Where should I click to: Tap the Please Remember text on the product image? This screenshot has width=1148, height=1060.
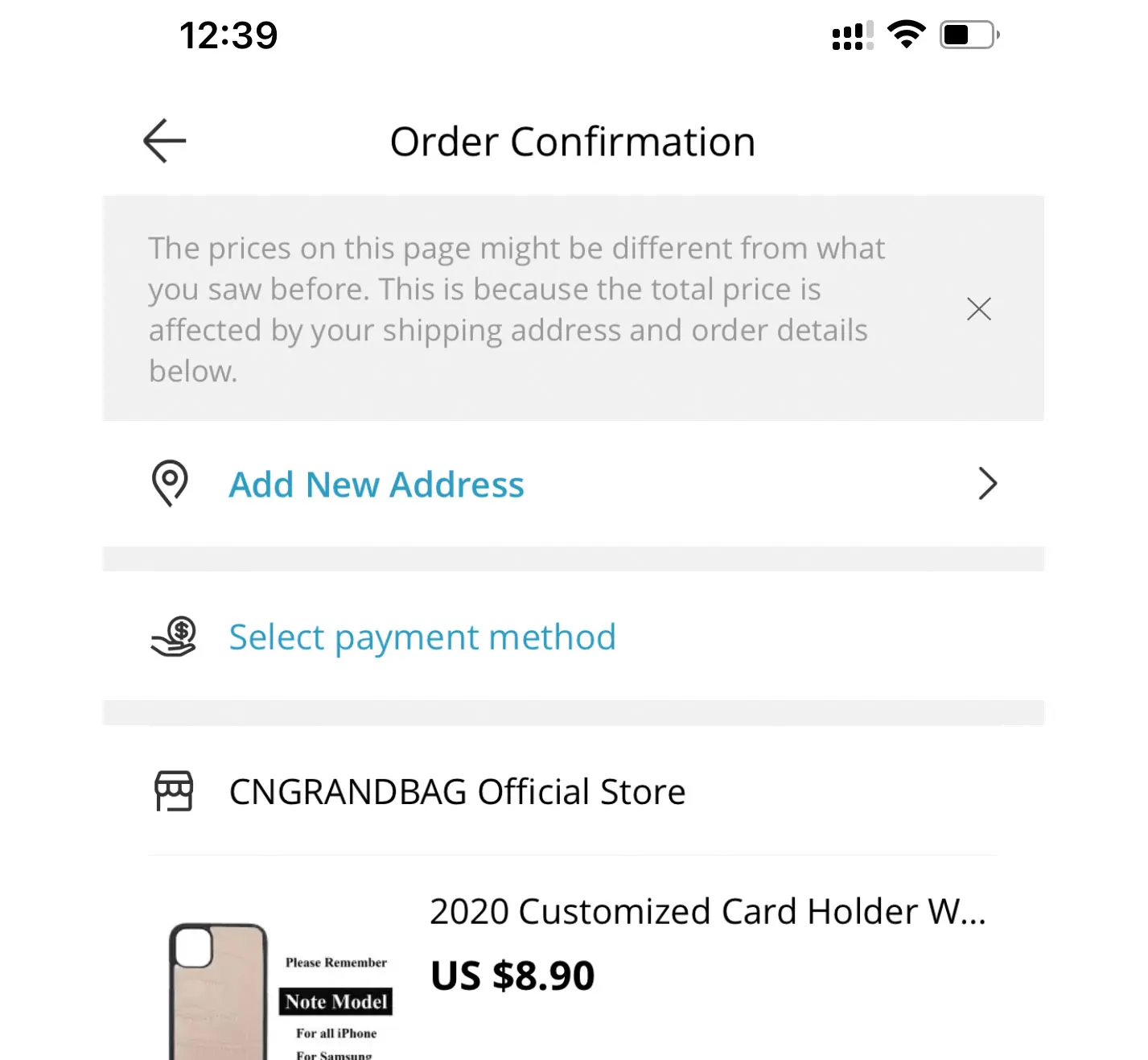pos(336,963)
